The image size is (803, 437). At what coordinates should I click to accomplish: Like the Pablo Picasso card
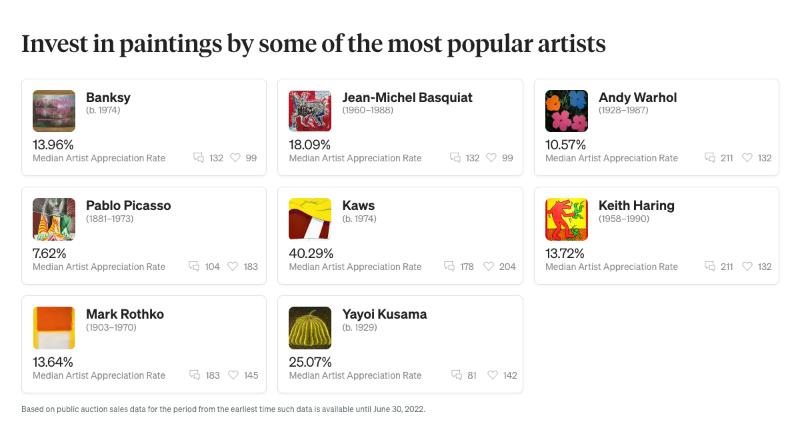(x=232, y=267)
